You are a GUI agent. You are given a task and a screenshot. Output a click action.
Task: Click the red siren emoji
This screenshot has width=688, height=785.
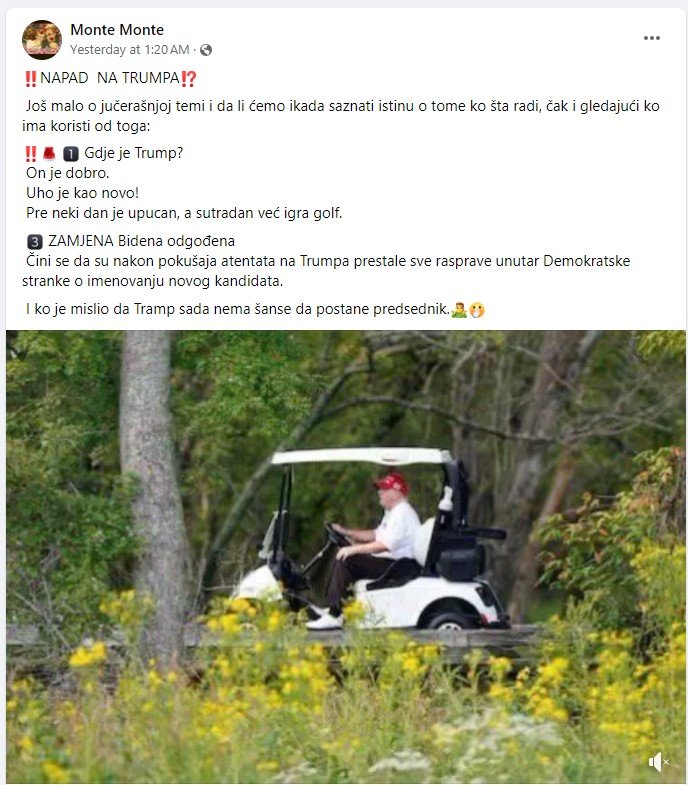49,153
